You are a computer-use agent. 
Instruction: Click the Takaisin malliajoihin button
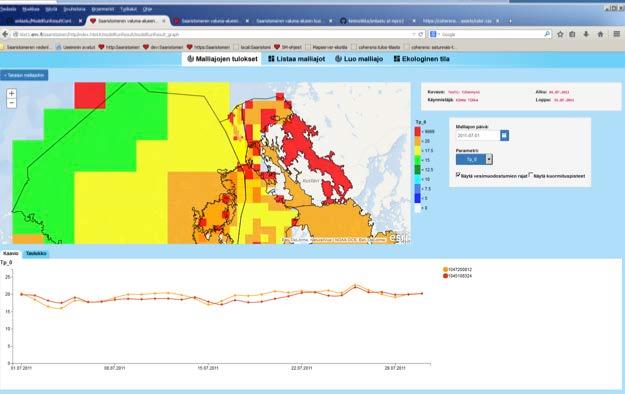(x=24, y=75)
